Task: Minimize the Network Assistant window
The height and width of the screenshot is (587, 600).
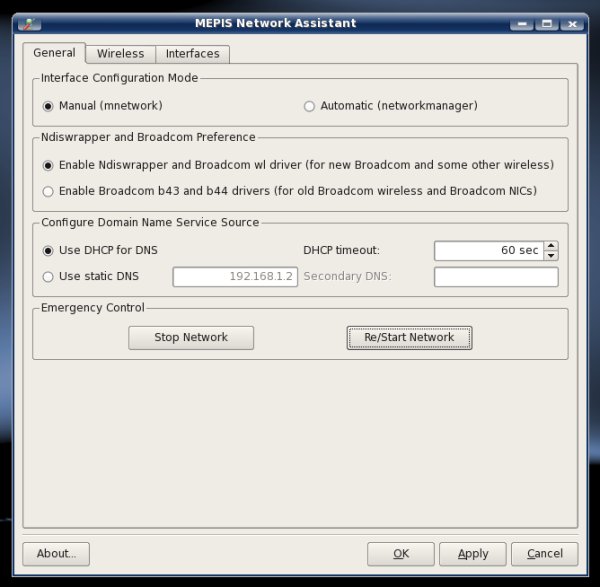Action: click(522, 24)
